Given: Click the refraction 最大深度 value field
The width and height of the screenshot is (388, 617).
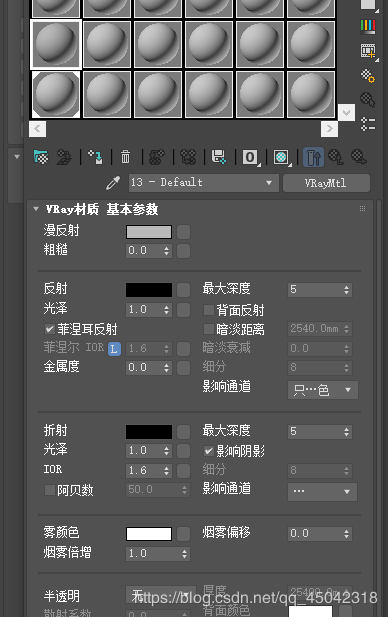Looking at the screenshot, I should [x=315, y=432].
